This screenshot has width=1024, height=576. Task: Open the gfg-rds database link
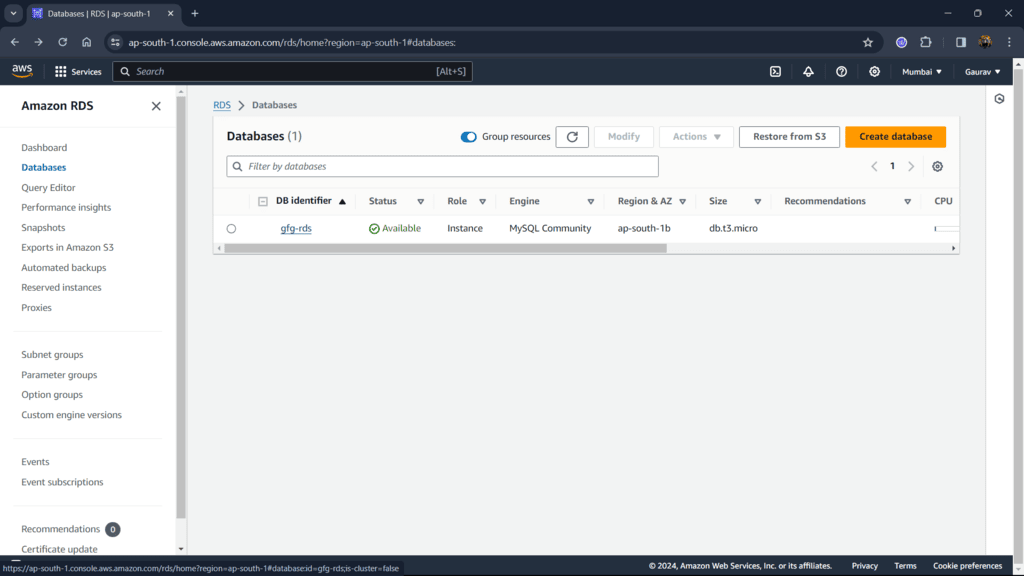(x=296, y=229)
